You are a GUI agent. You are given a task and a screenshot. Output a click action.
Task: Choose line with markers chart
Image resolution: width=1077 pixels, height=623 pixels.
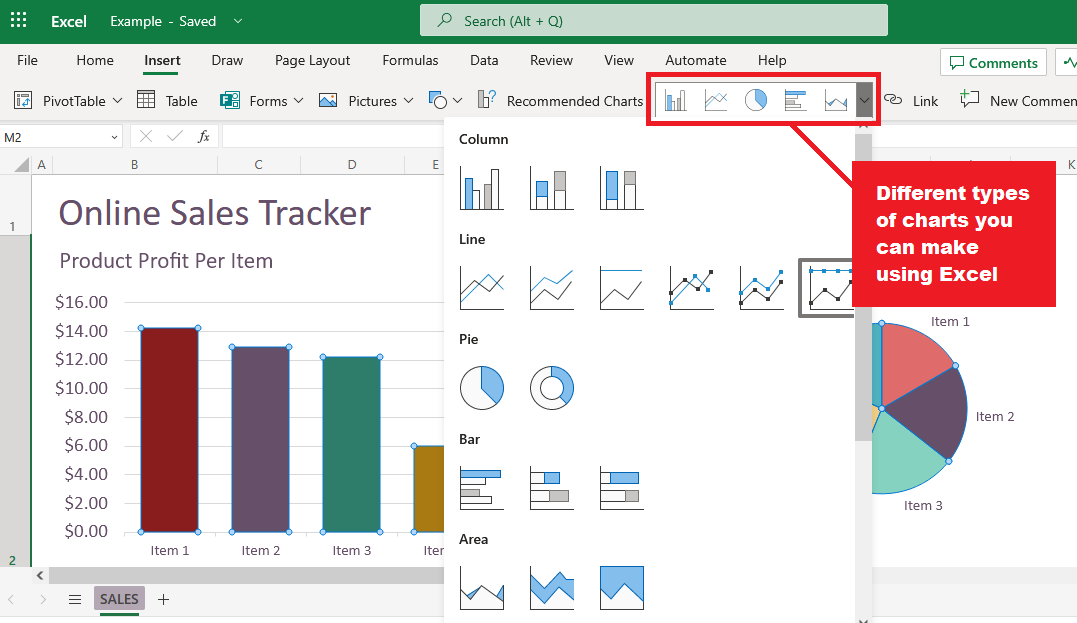(692, 288)
